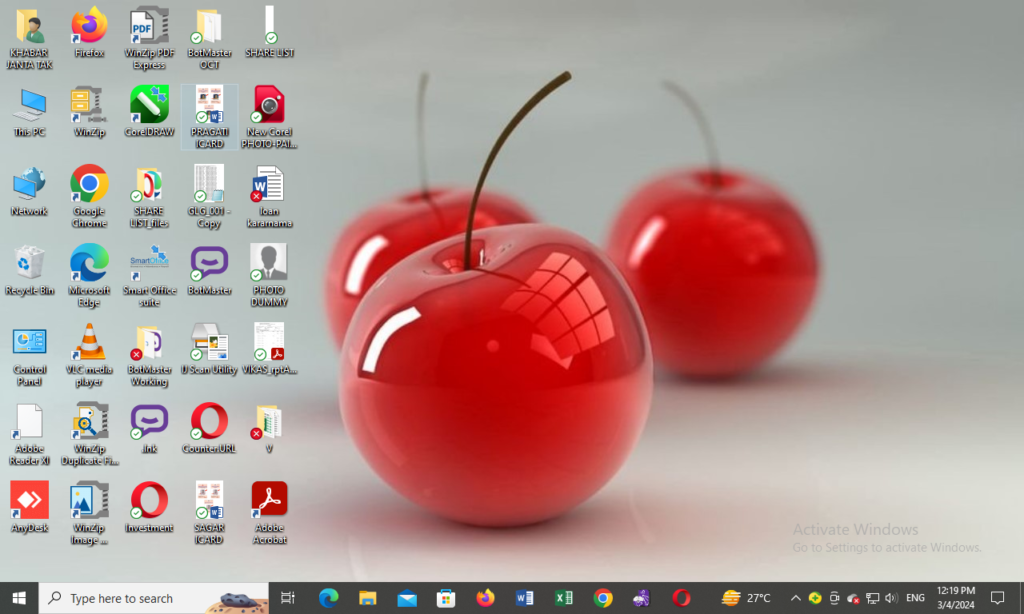Click the Excel icon in the taskbar
This screenshot has width=1024, height=614.
click(x=564, y=598)
